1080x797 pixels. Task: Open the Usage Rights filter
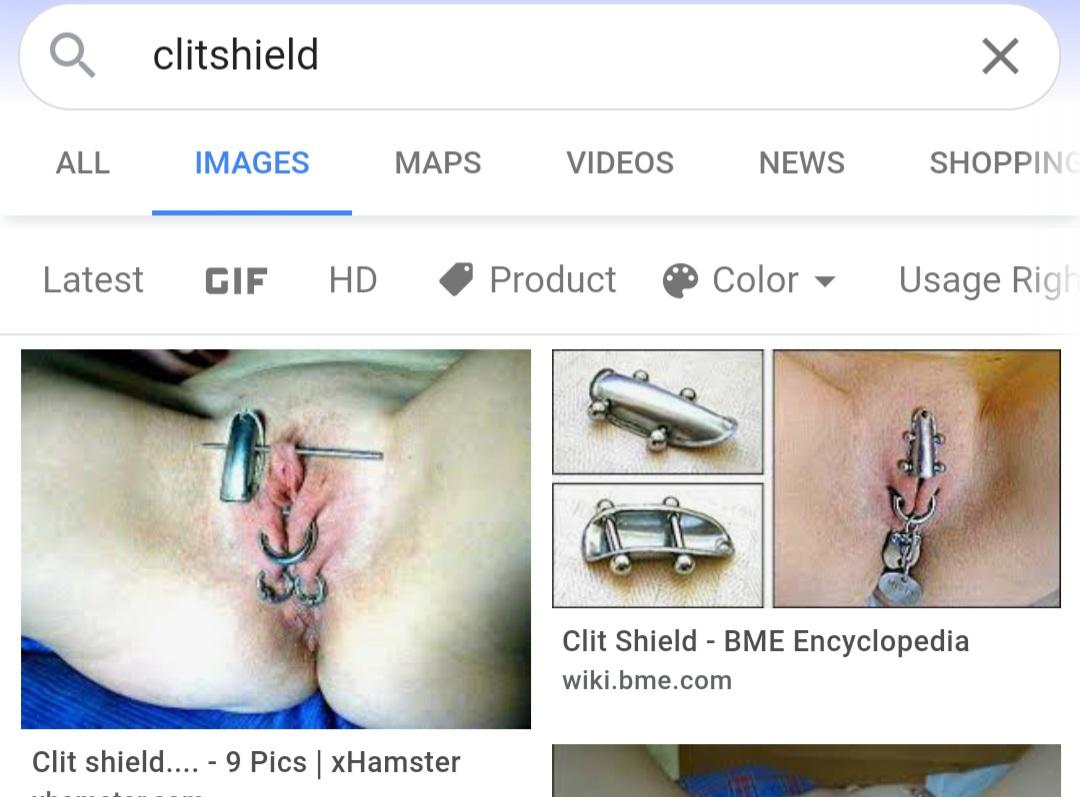click(x=989, y=280)
